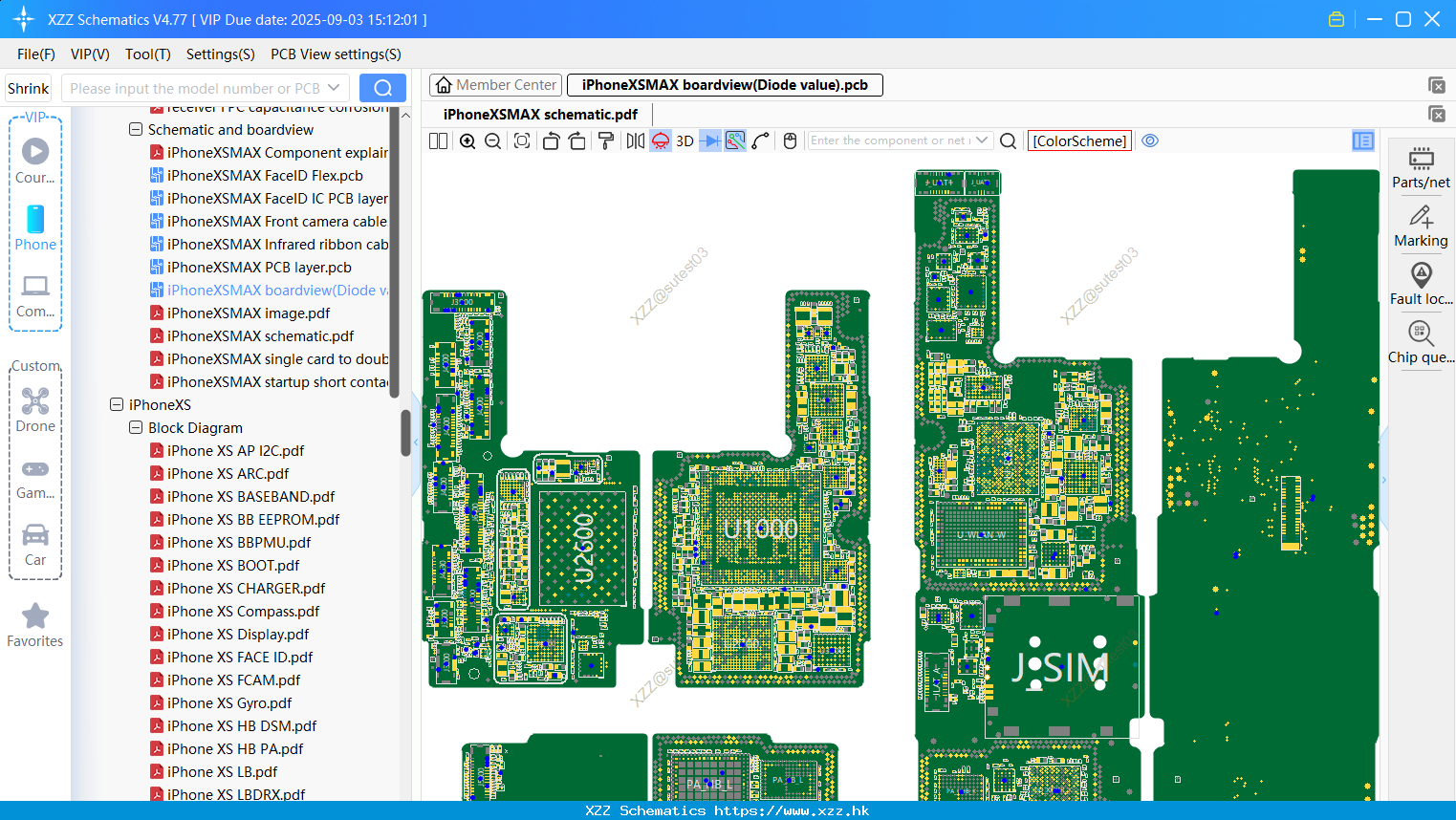
Task: Open iPhoneXSMAX Component explain file
Action: 269,152
